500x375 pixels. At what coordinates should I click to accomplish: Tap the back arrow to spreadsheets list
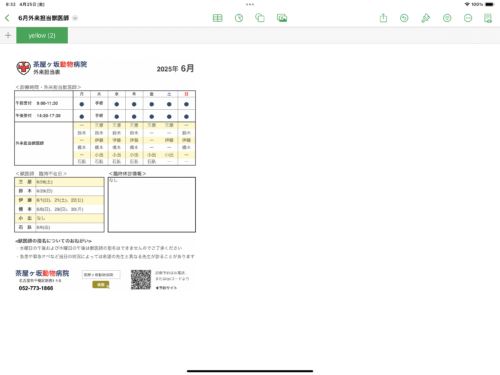(7, 18)
